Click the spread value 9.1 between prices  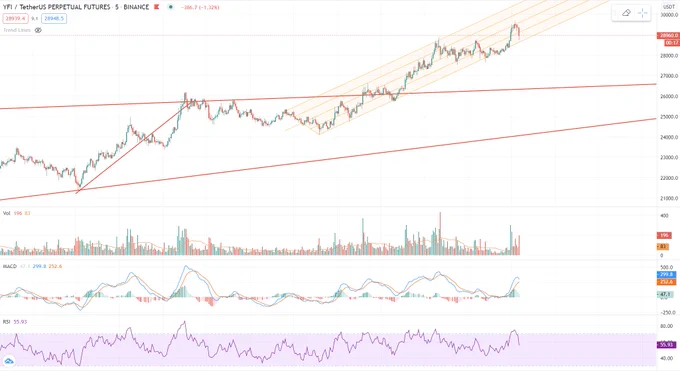tap(35, 19)
